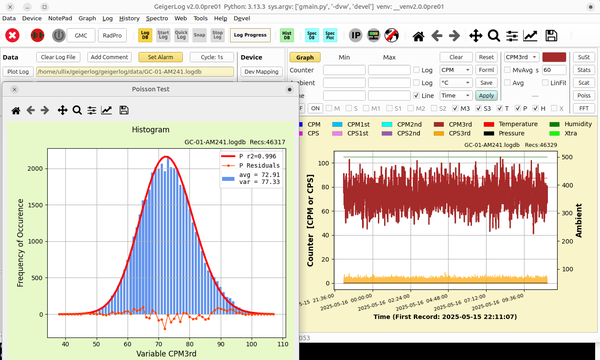Screen dimensions: 600x360
Task: Click the log file path field
Action: (135, 72)
